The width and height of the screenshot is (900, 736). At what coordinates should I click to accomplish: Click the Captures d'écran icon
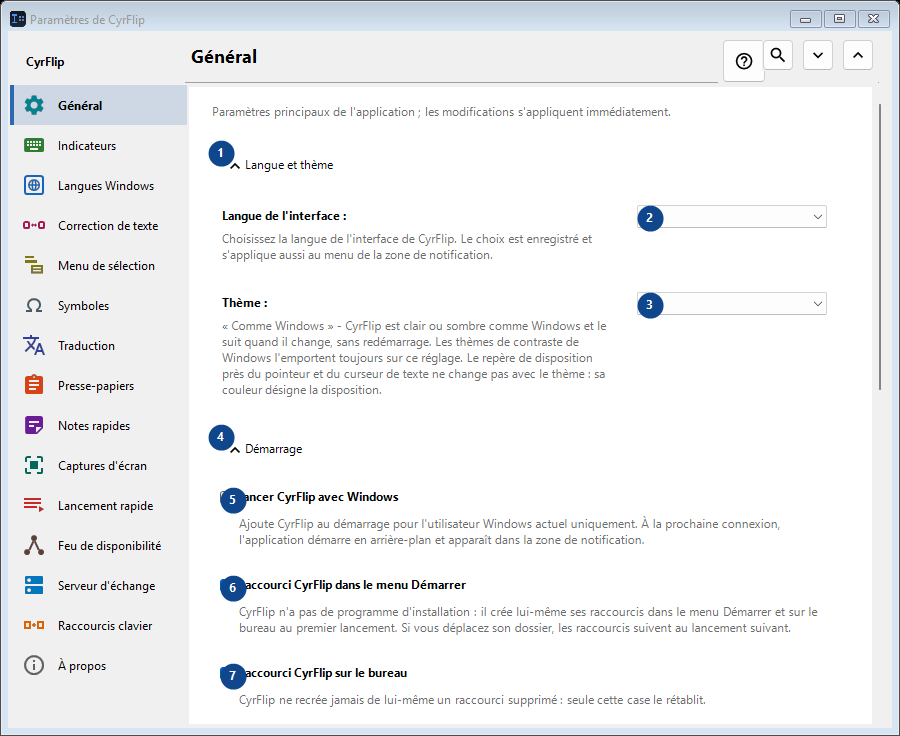coord(34,465)
